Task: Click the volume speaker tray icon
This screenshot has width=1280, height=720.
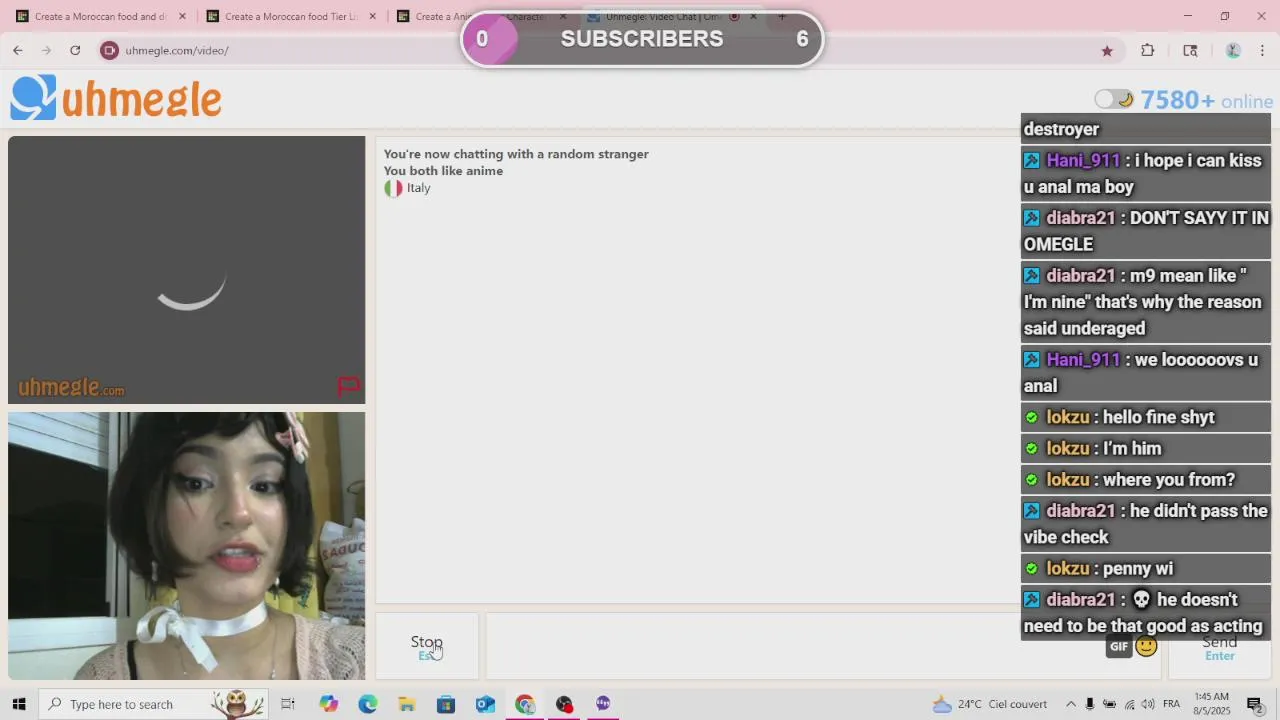Action: pos(1148,704)
